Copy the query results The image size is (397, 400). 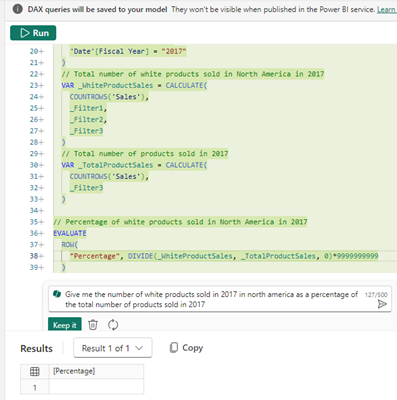[187, 348]
